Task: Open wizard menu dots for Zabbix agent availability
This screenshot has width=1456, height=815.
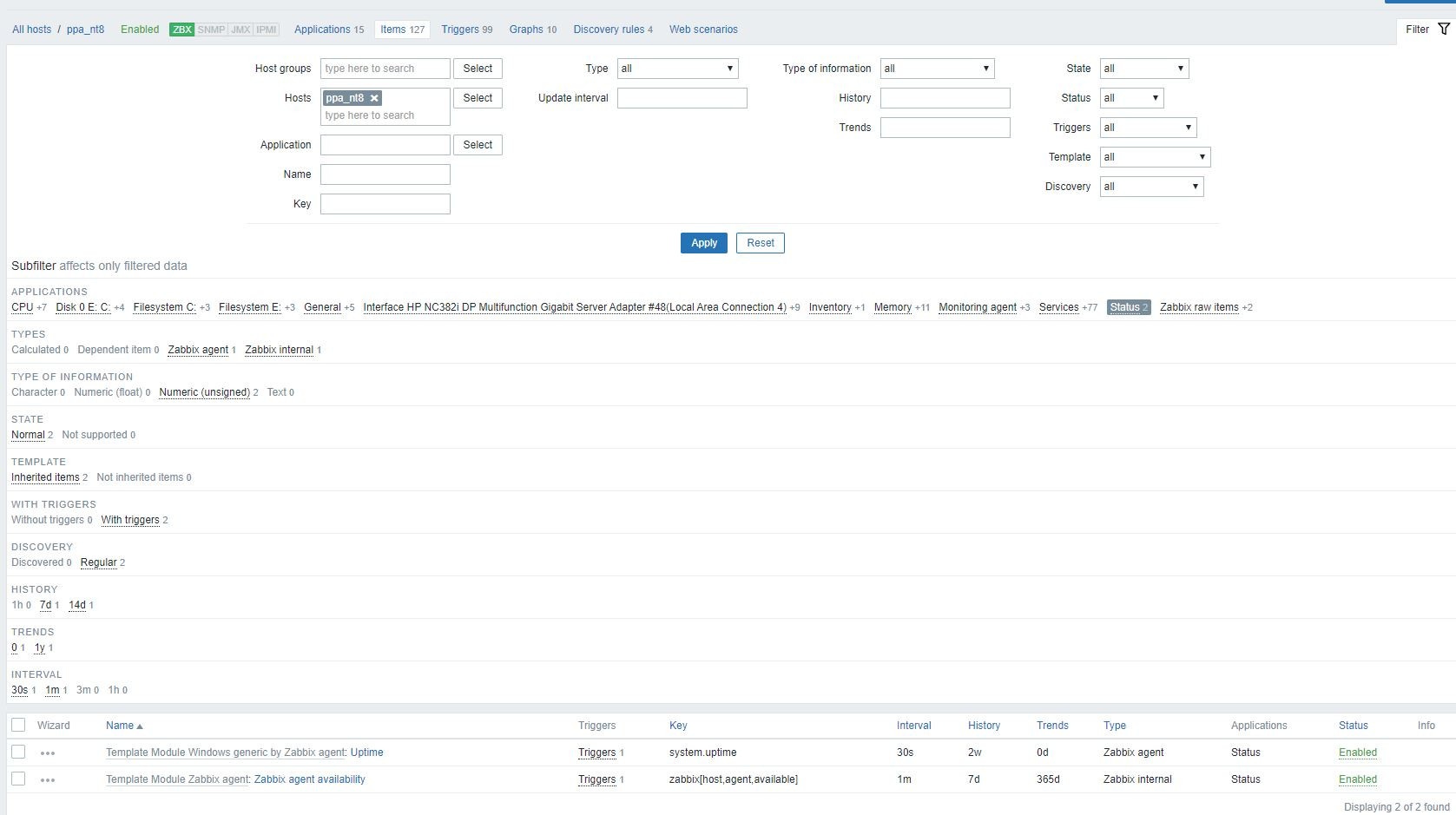Action: 48,780
